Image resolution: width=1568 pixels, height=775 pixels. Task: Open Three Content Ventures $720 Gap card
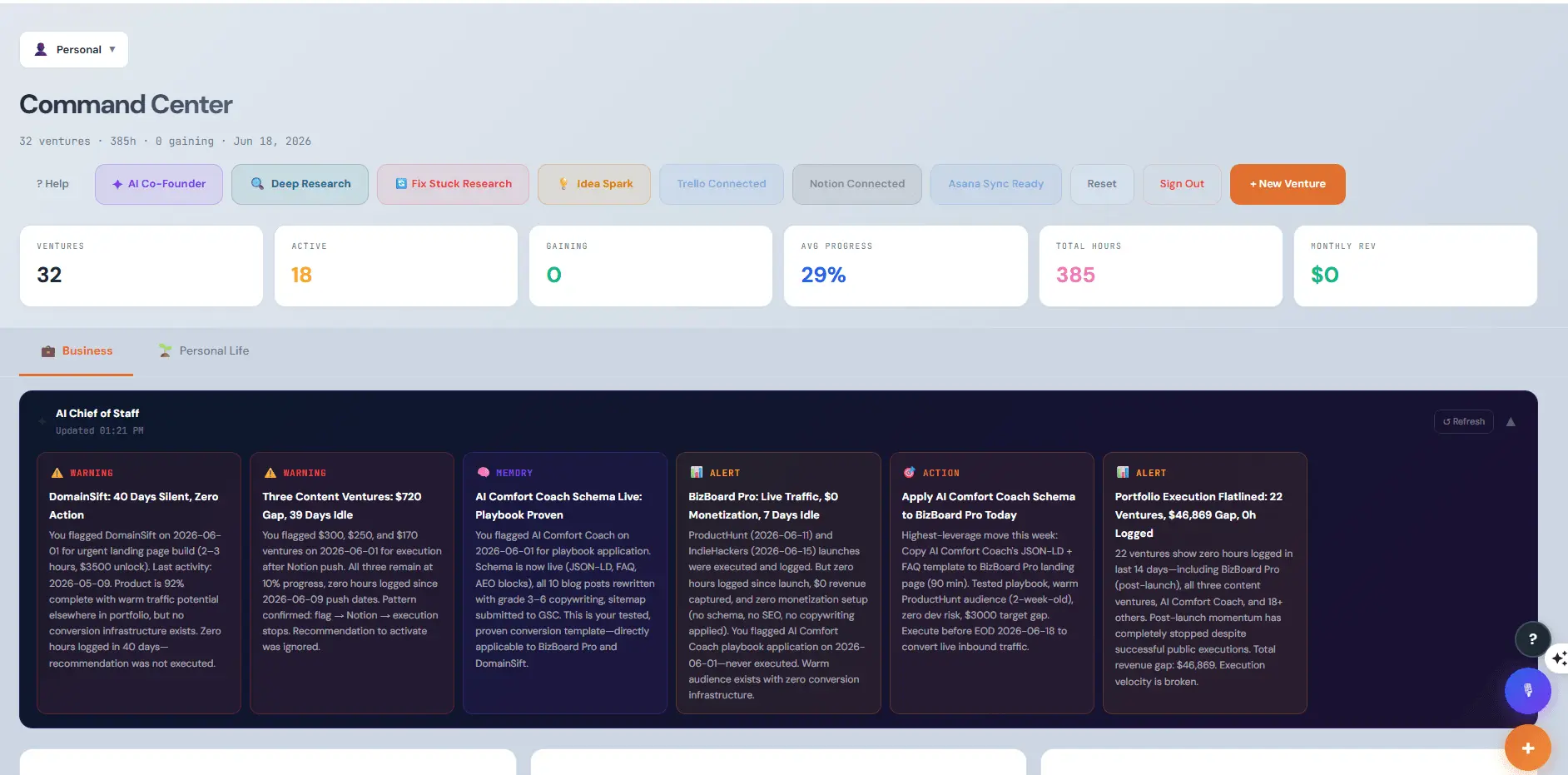[352, 583]
